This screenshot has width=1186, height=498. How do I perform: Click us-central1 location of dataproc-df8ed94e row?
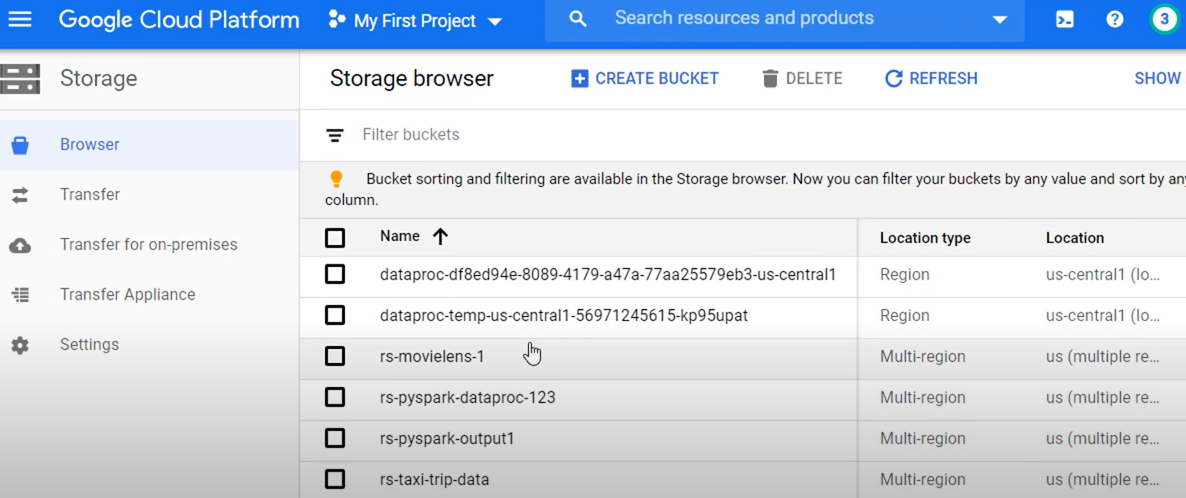(x=1103, y=275)
